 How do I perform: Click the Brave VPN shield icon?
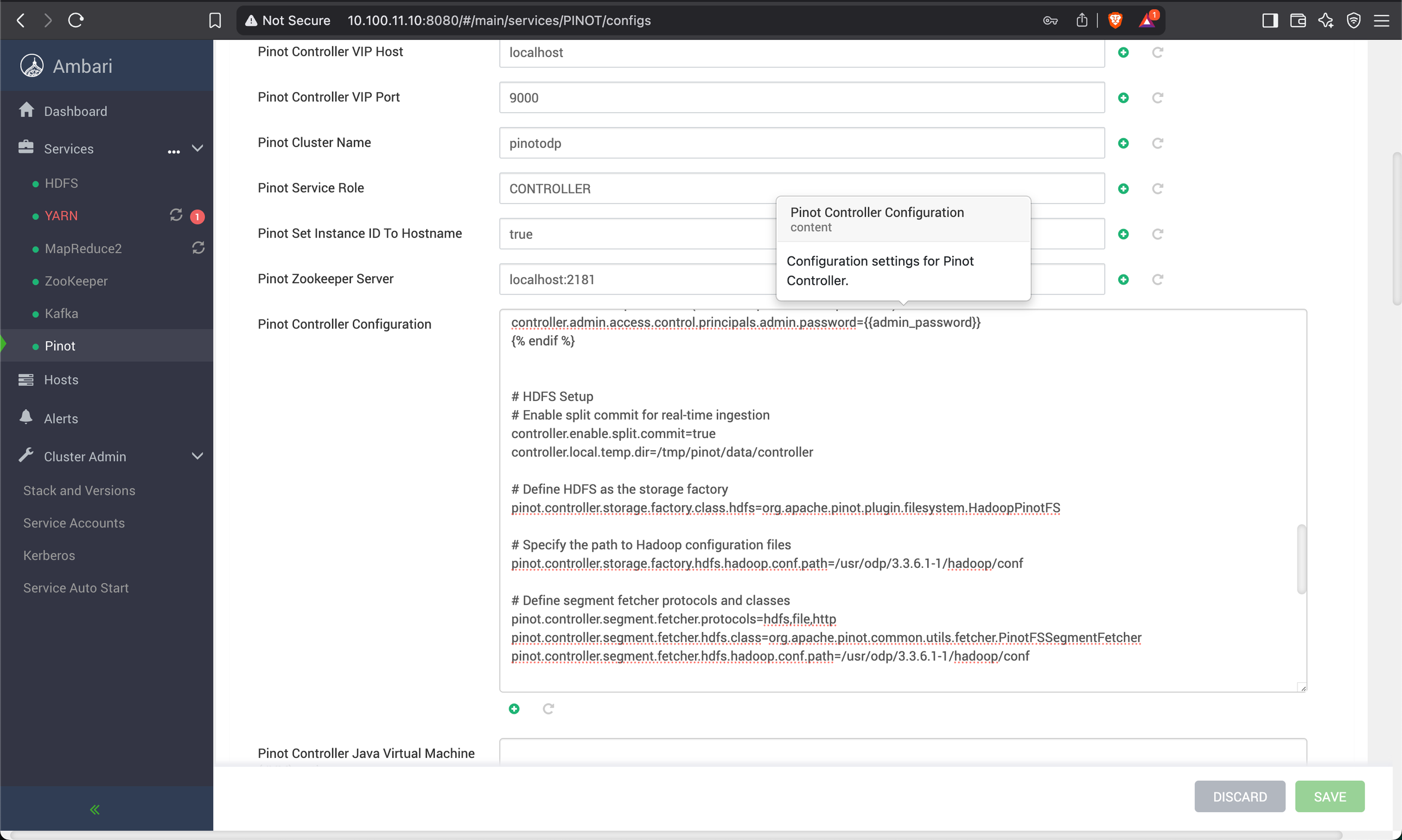click(x=1353, y=21)
